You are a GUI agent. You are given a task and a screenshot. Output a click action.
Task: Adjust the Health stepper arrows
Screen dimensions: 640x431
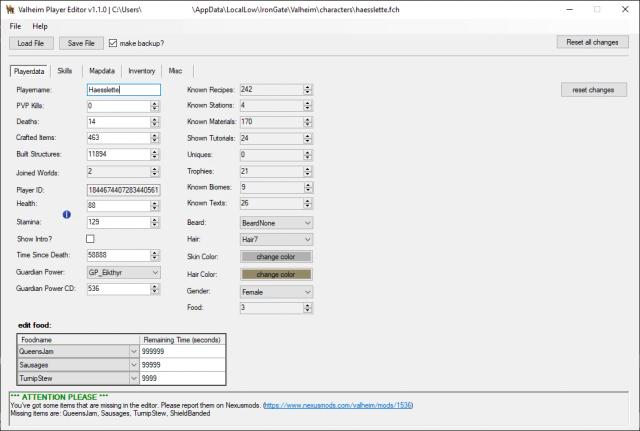(x=154, y=206)
